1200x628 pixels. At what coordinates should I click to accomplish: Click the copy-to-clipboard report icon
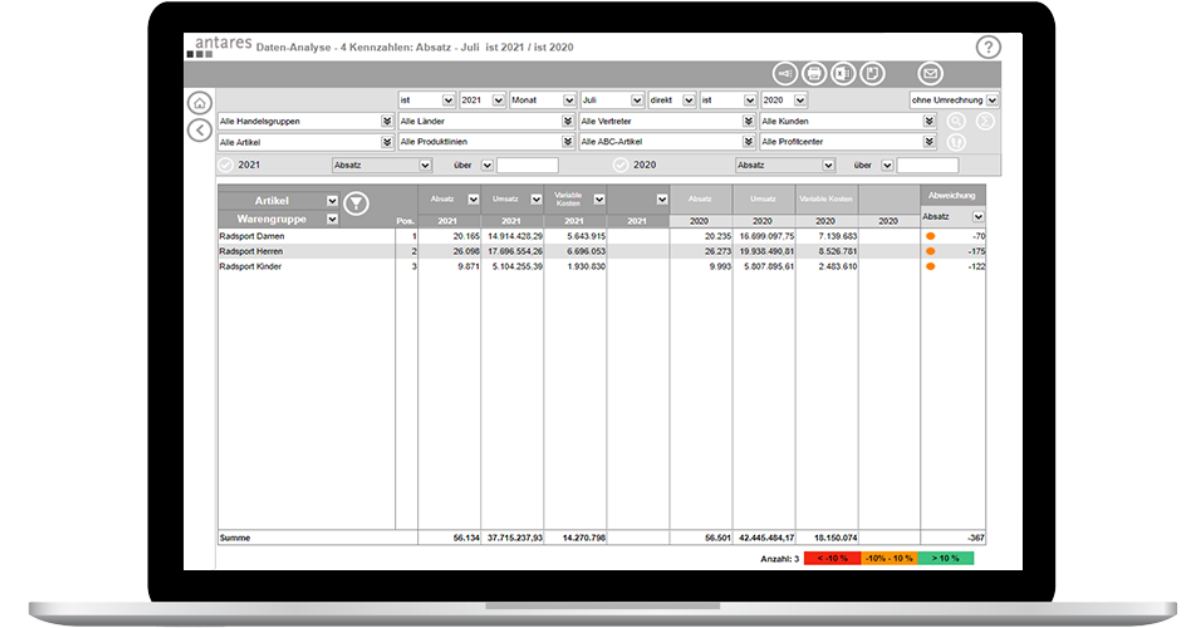(872, 73)
